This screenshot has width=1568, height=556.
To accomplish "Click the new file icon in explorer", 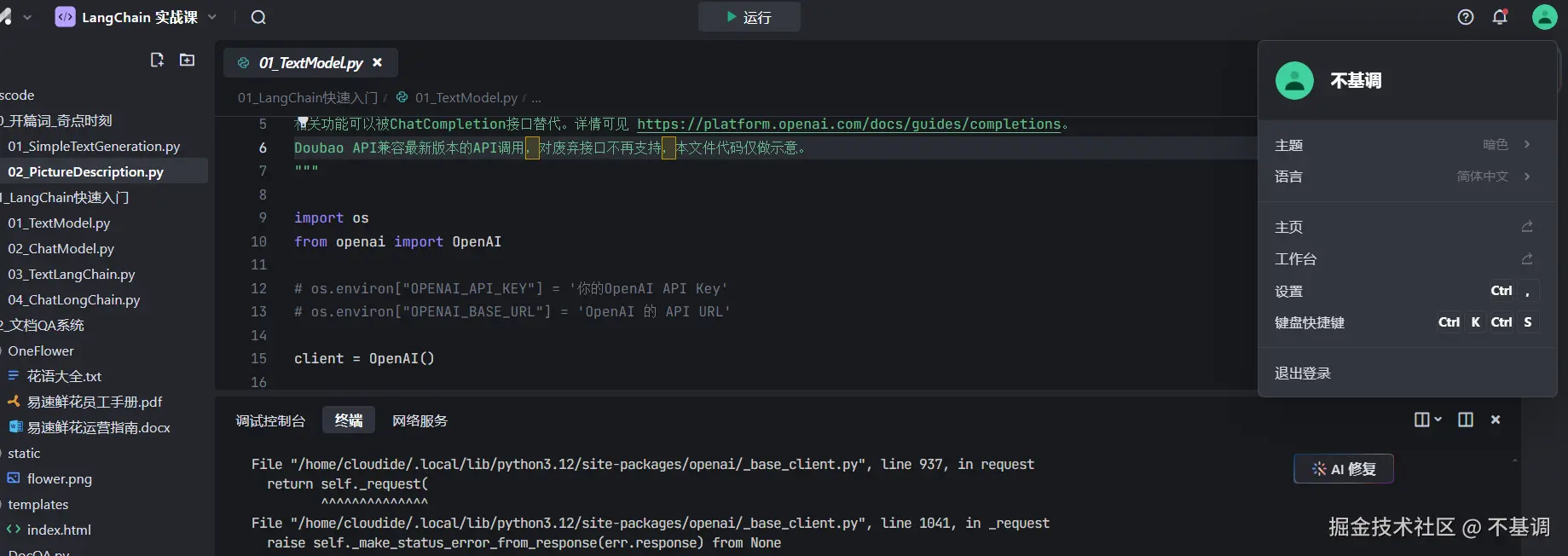I will 157,60.
